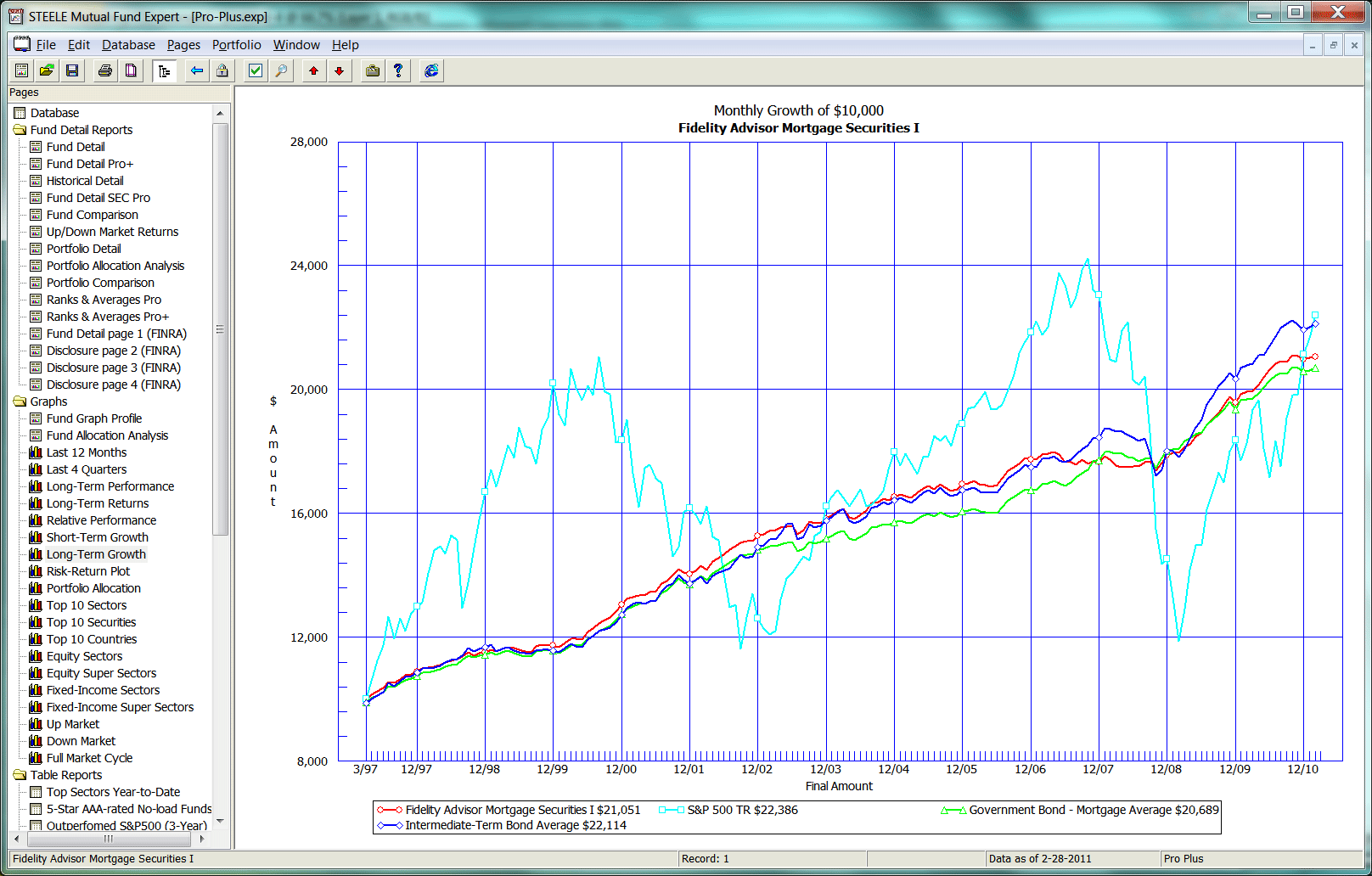Save using the floppy disk icon
The width and height of the screenshot is (1372, 876).
tap(72, 70)
